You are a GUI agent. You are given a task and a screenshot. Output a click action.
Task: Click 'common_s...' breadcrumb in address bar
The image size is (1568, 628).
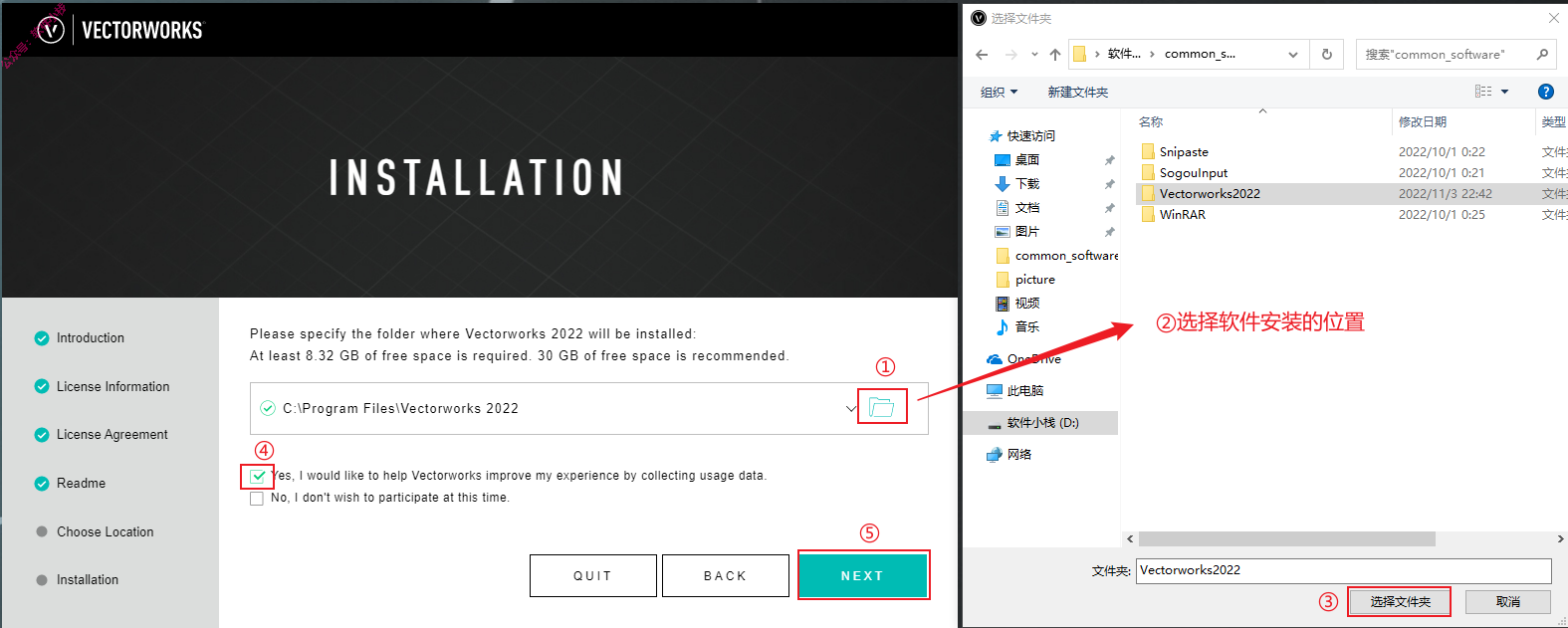(x=1200, y=55)
